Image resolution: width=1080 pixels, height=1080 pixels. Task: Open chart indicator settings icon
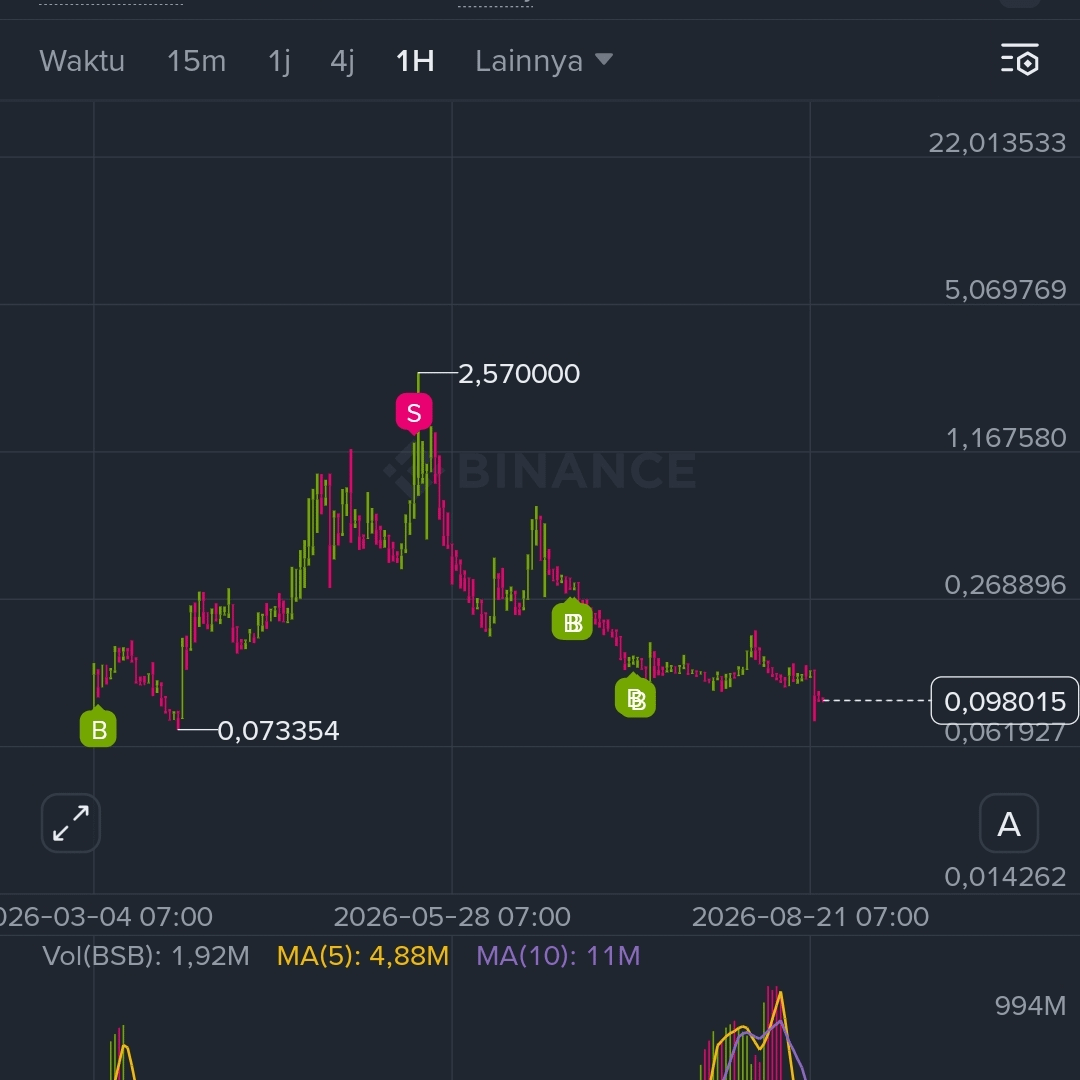click(1020, 60)
